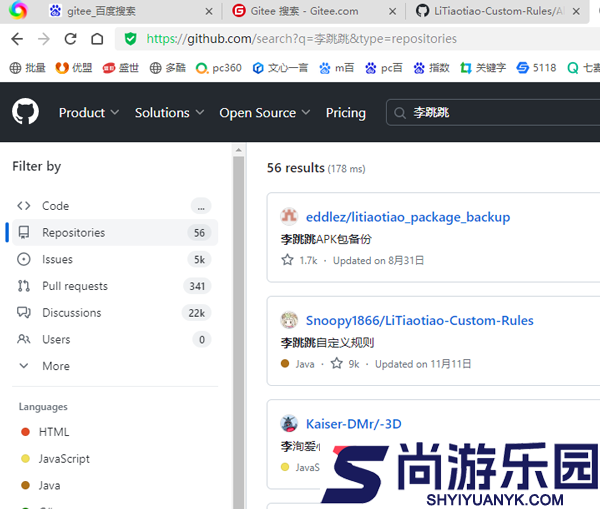Open the 优盟 bookmark
Viewport: 600px width, 509px height.
coord(74,68)
